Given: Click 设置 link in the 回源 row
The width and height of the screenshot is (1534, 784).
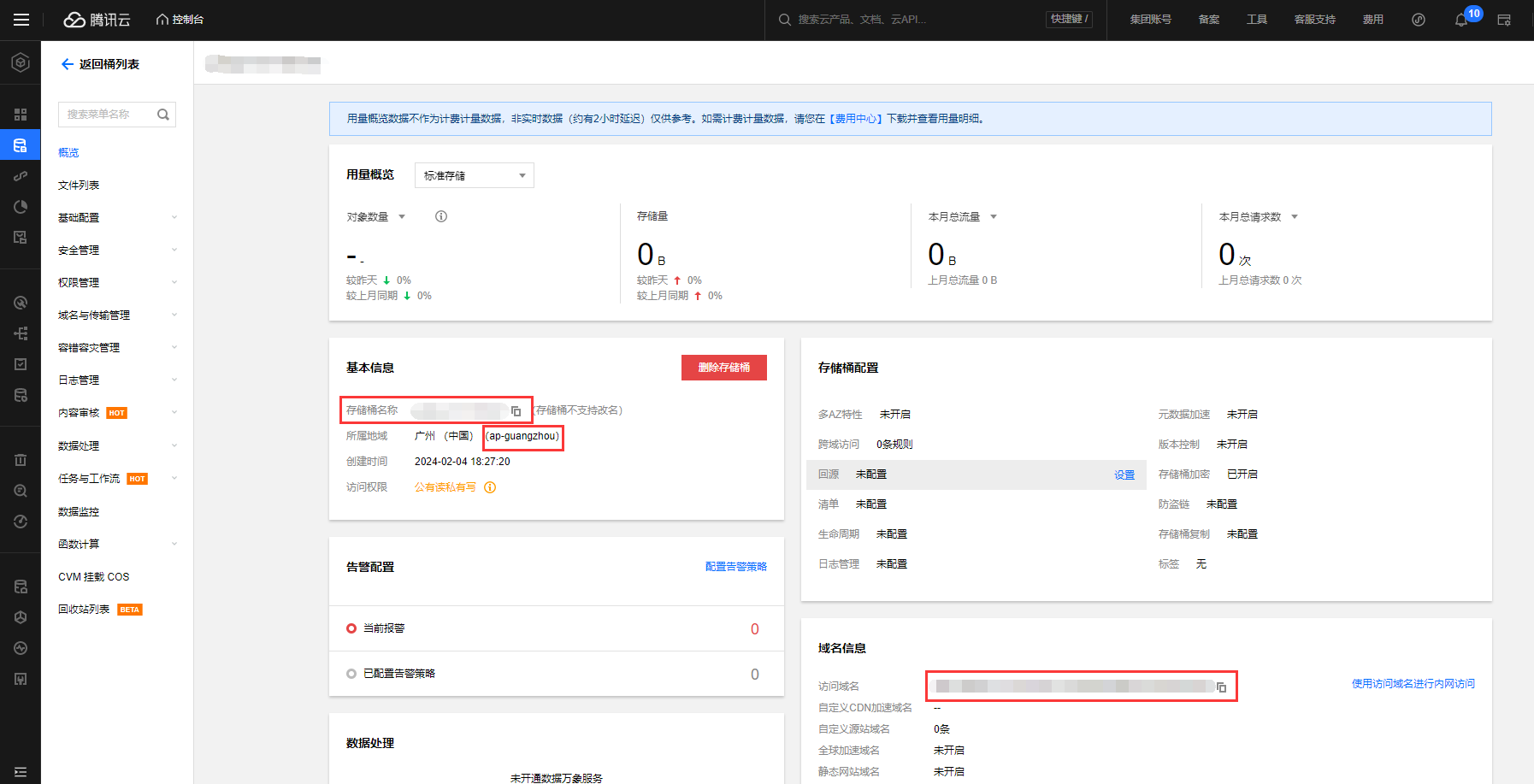Looking at the screenshot, I should pos(1124,475).
